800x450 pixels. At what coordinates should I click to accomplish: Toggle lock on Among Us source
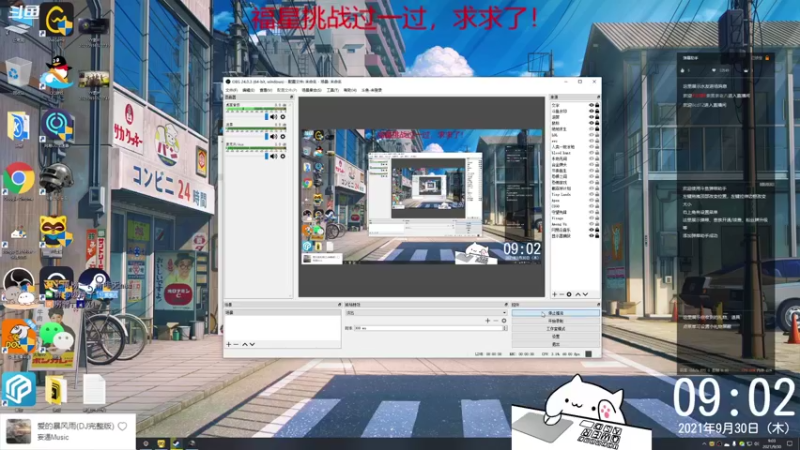[x=597, y=224]
